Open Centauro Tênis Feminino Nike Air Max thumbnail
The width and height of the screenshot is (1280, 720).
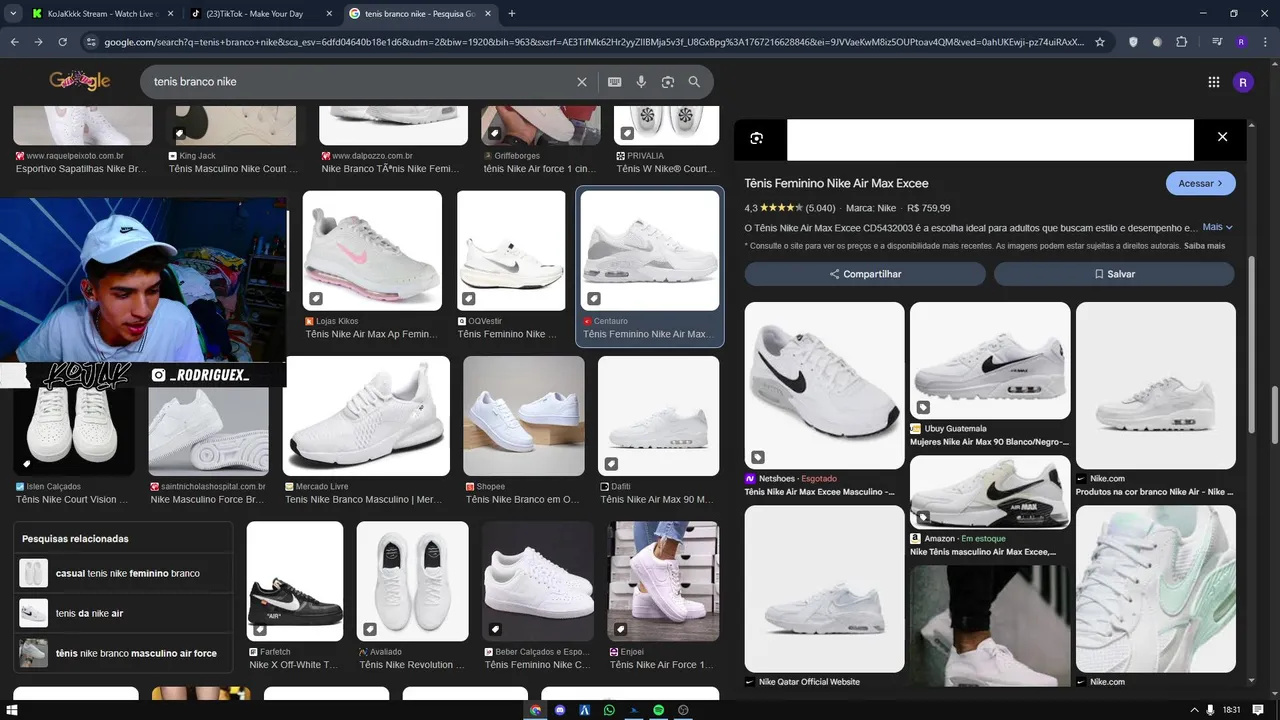pyautogui.click(x=650, y=251)
